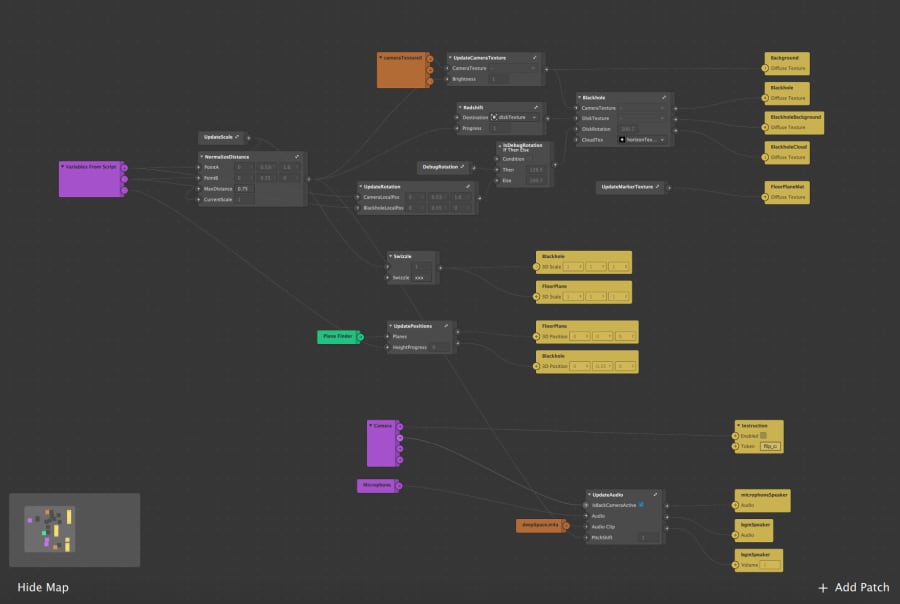
Task: Select the BlackholeBackground material patch
Action: [x=794, y=123]
